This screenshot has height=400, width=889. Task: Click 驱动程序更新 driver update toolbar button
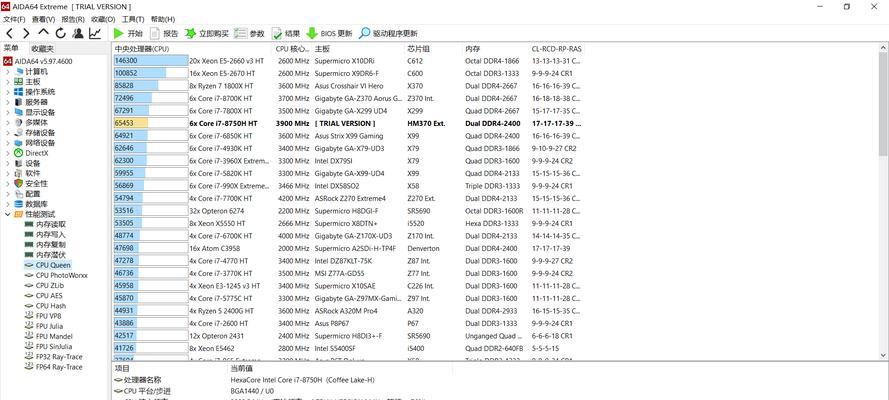click(x=388, y=33)
